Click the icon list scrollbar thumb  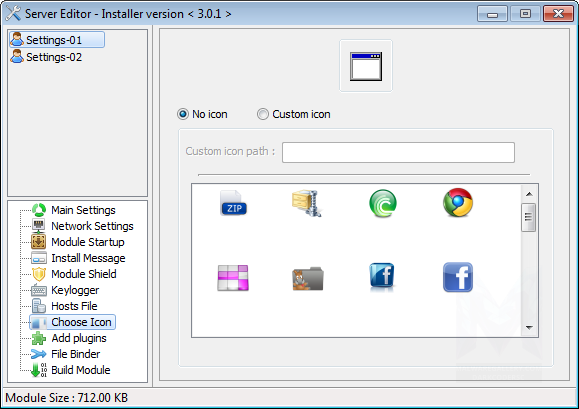click(529, 217)
